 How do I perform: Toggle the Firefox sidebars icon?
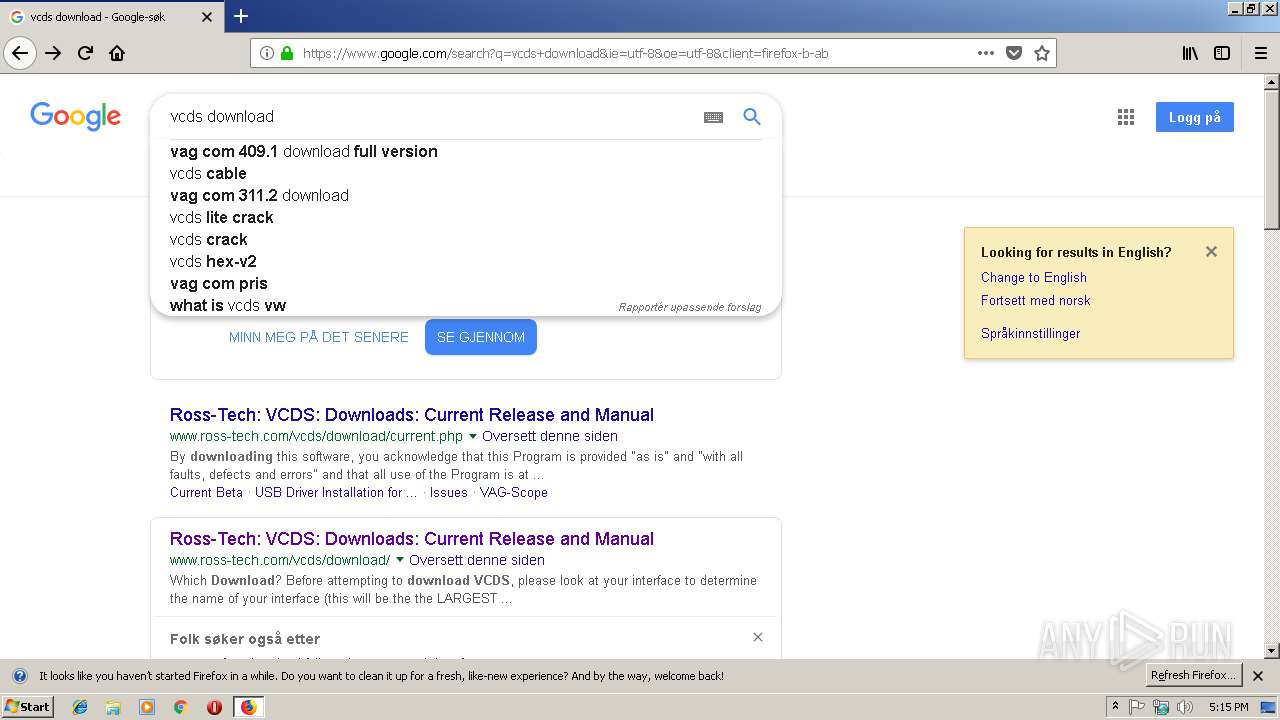coord(1222,53)
